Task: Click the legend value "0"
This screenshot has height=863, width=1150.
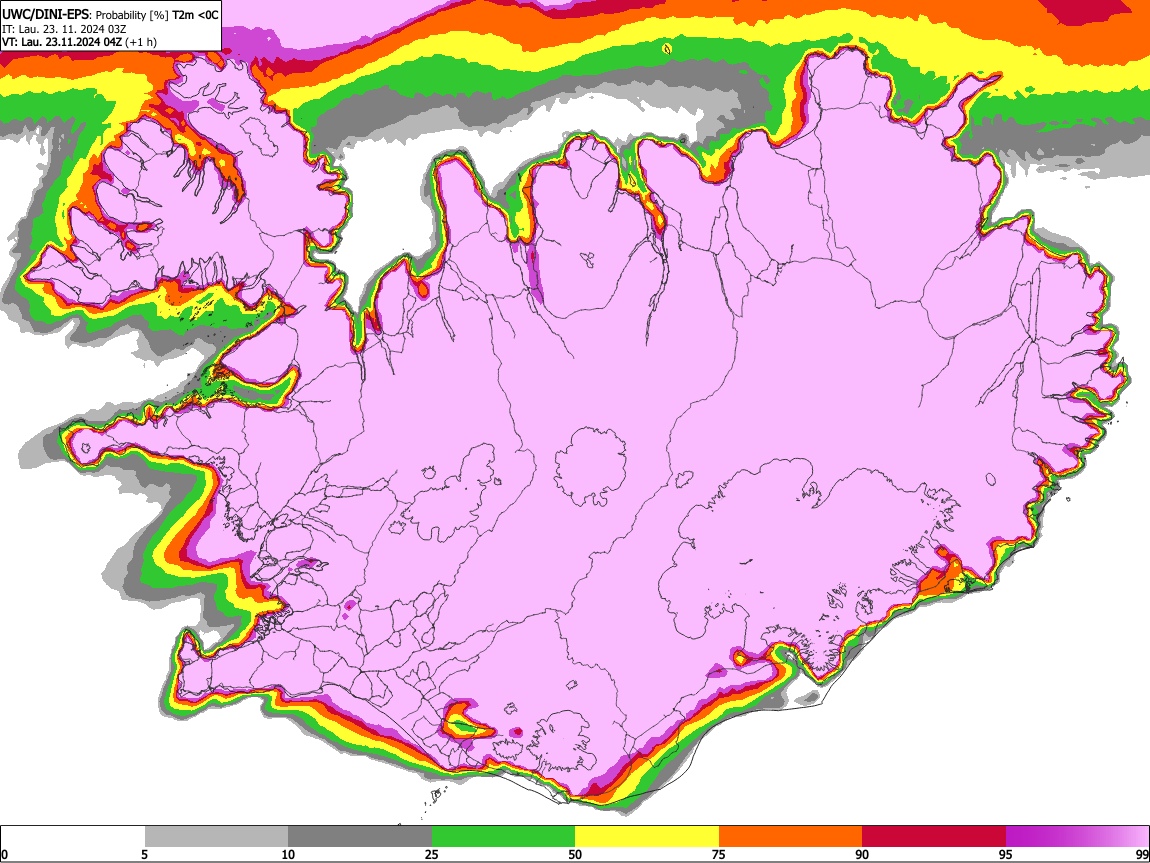Action: pos(4,854)
